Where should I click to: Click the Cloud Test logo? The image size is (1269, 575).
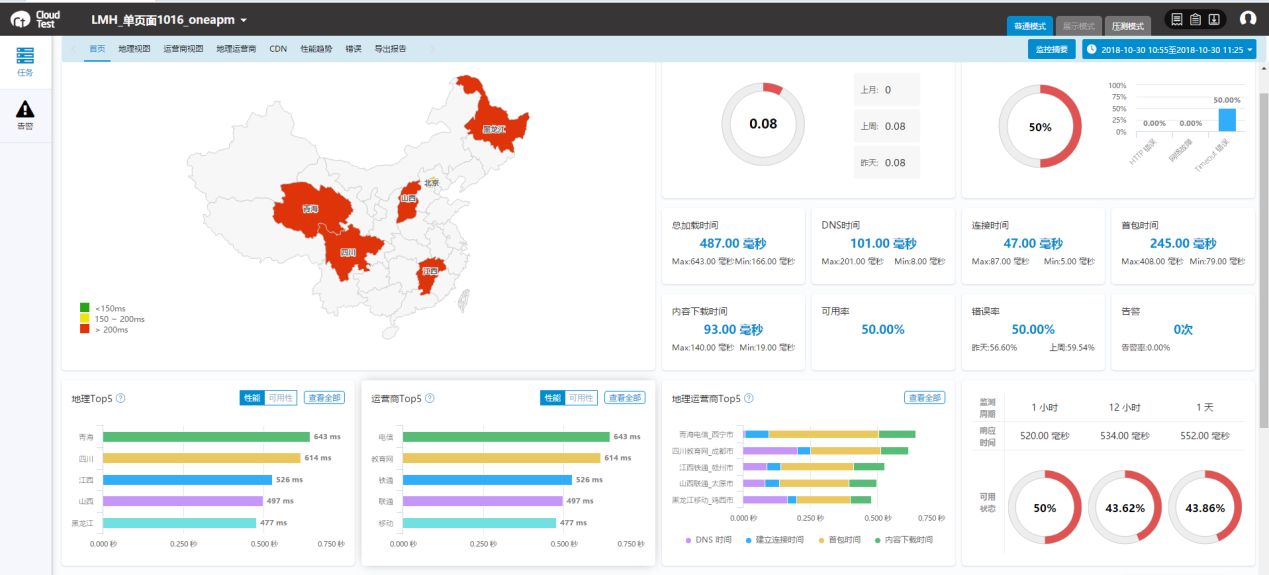37,18
